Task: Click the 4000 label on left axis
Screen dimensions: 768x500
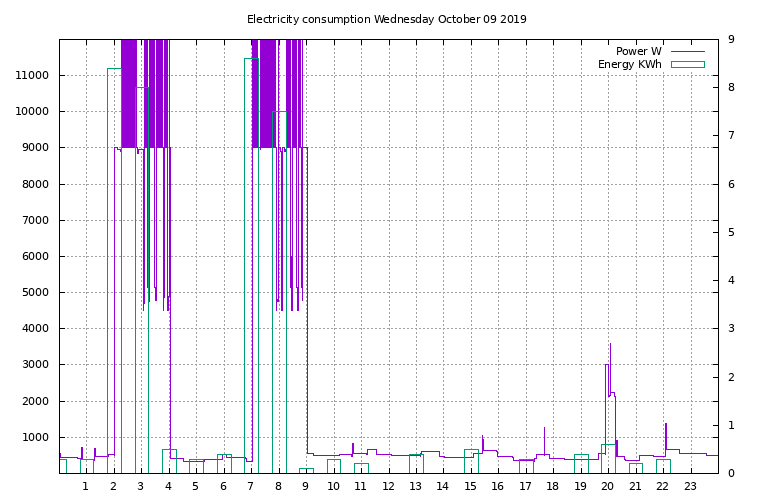Action: (35, 329)
